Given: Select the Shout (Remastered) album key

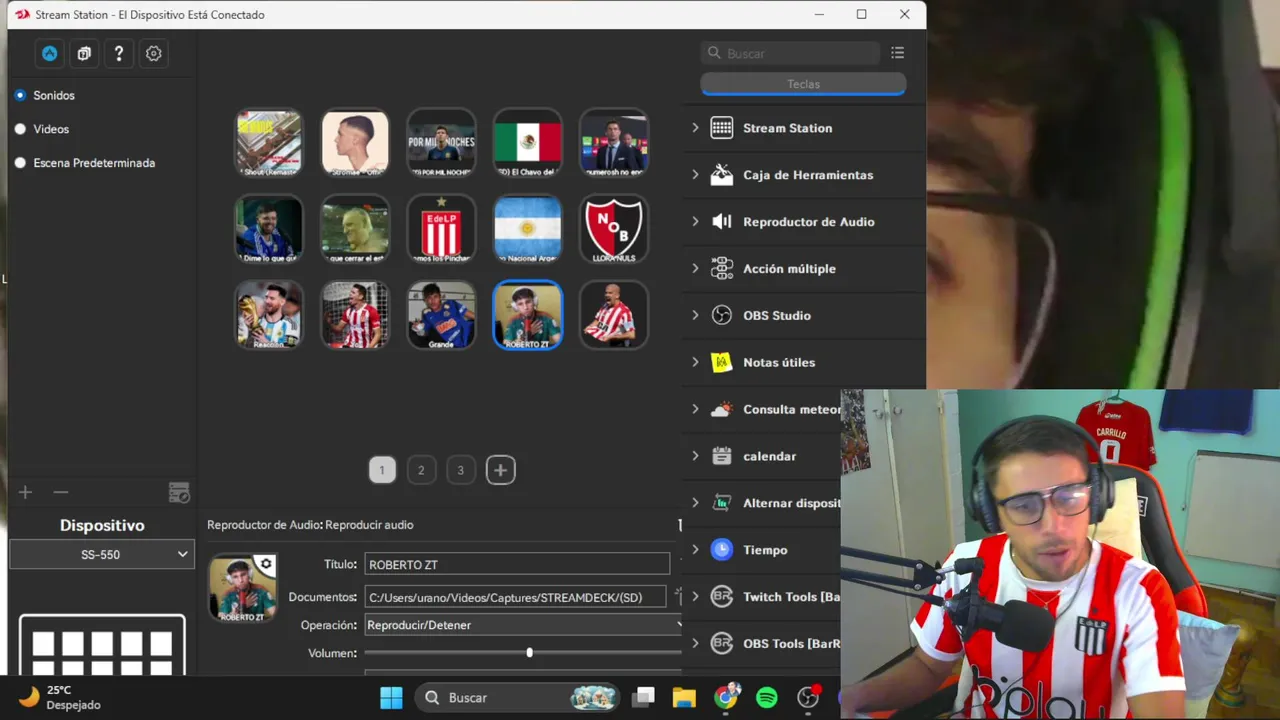Looking at the screenshot, I should pyautogui.click(x=269, y=143).
